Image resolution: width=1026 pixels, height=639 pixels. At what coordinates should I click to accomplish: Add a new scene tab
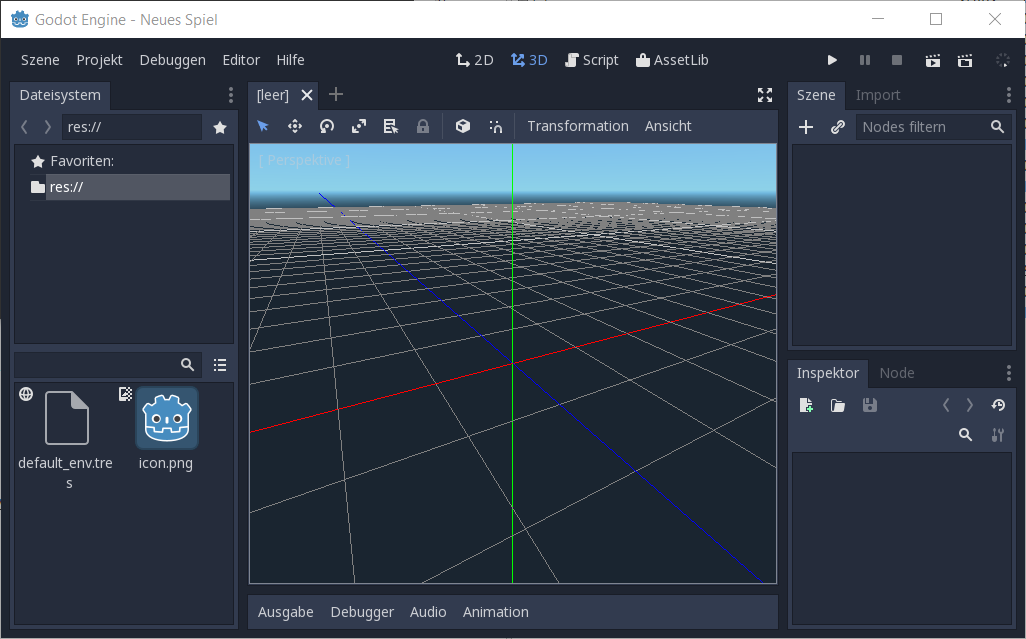tap(336, 95)
